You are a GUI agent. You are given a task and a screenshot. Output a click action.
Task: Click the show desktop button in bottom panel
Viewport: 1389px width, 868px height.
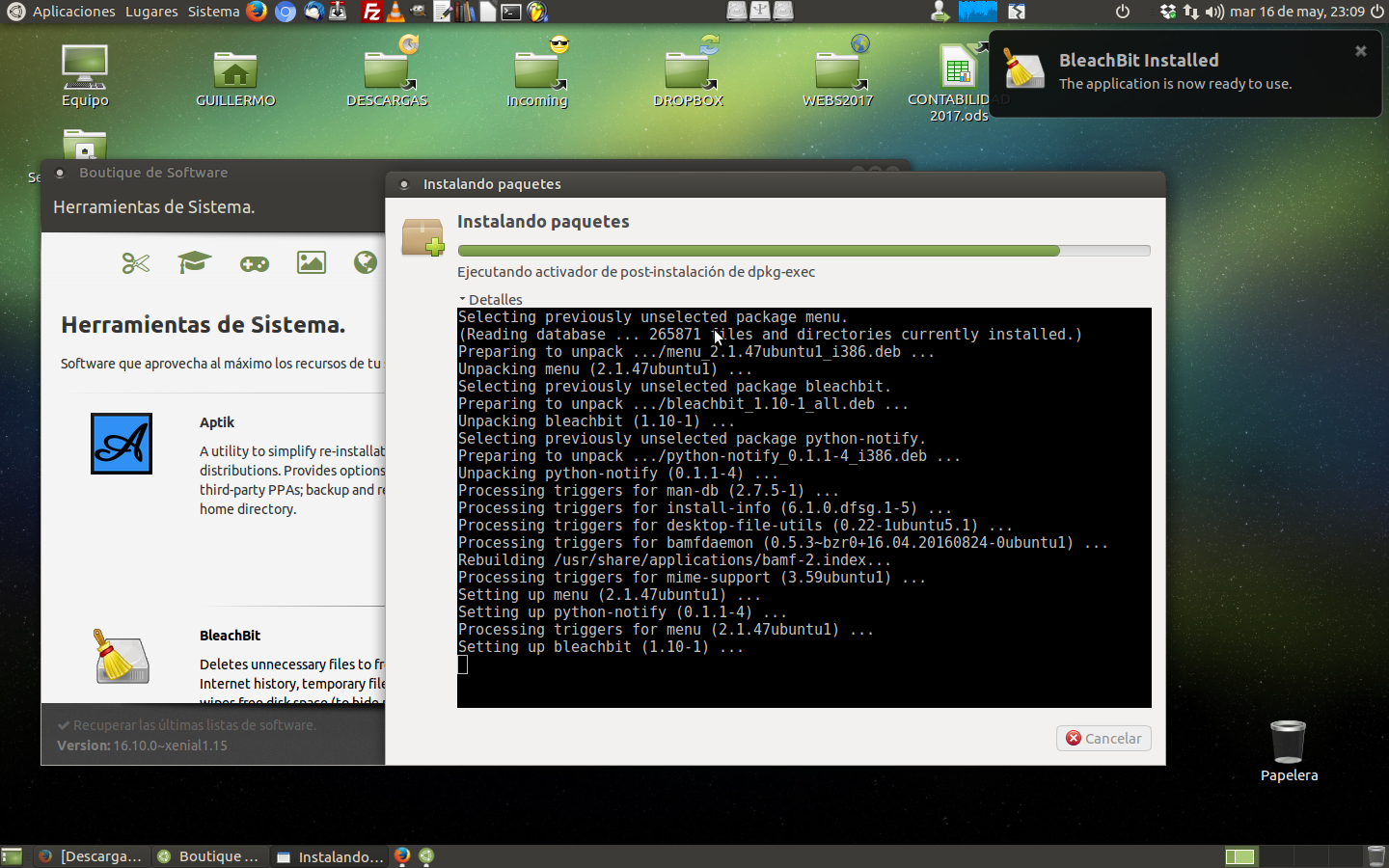tap(12, 856)
